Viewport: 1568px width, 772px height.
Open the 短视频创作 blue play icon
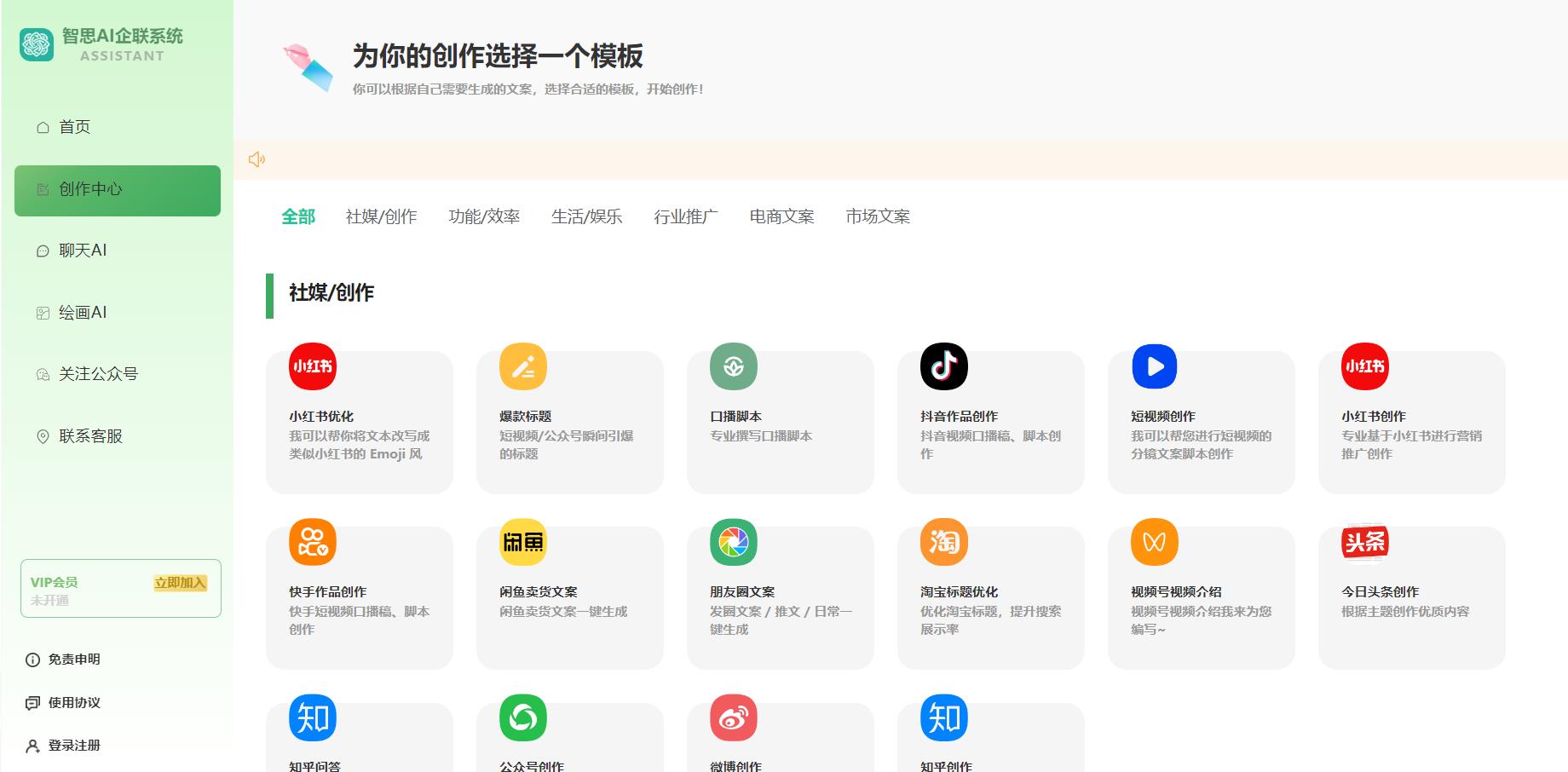[x=1155, y=366]
